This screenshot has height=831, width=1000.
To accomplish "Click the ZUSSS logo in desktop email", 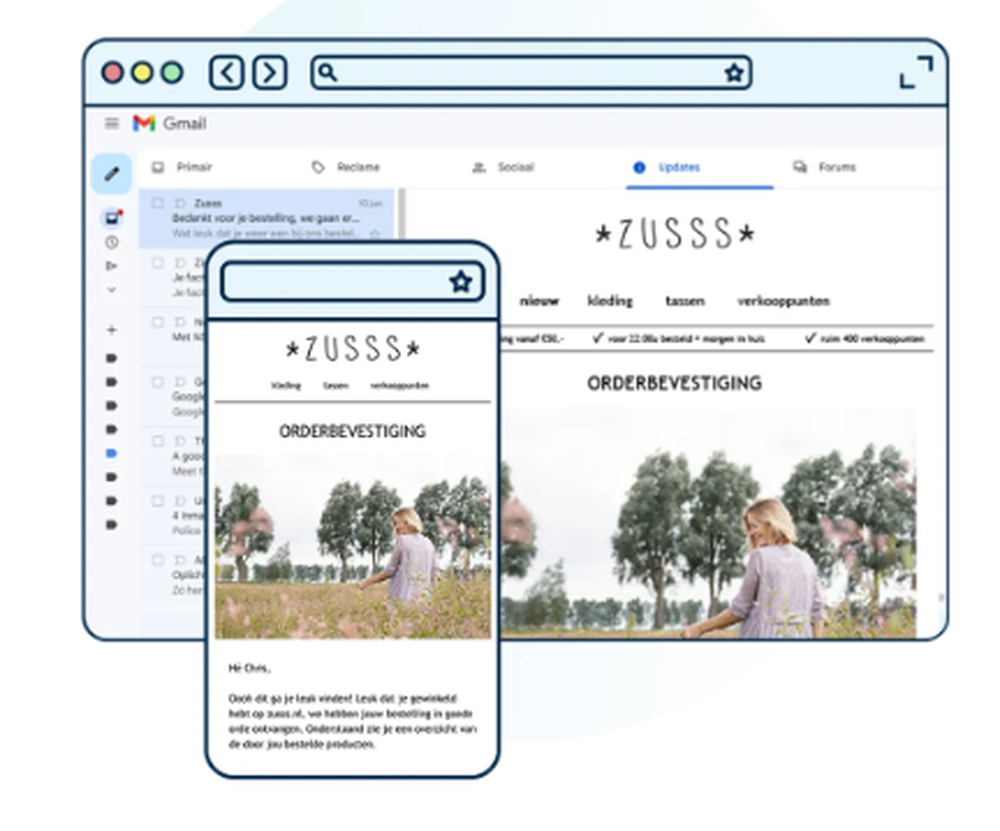I will pyautogui.click(x=675, y=233).
